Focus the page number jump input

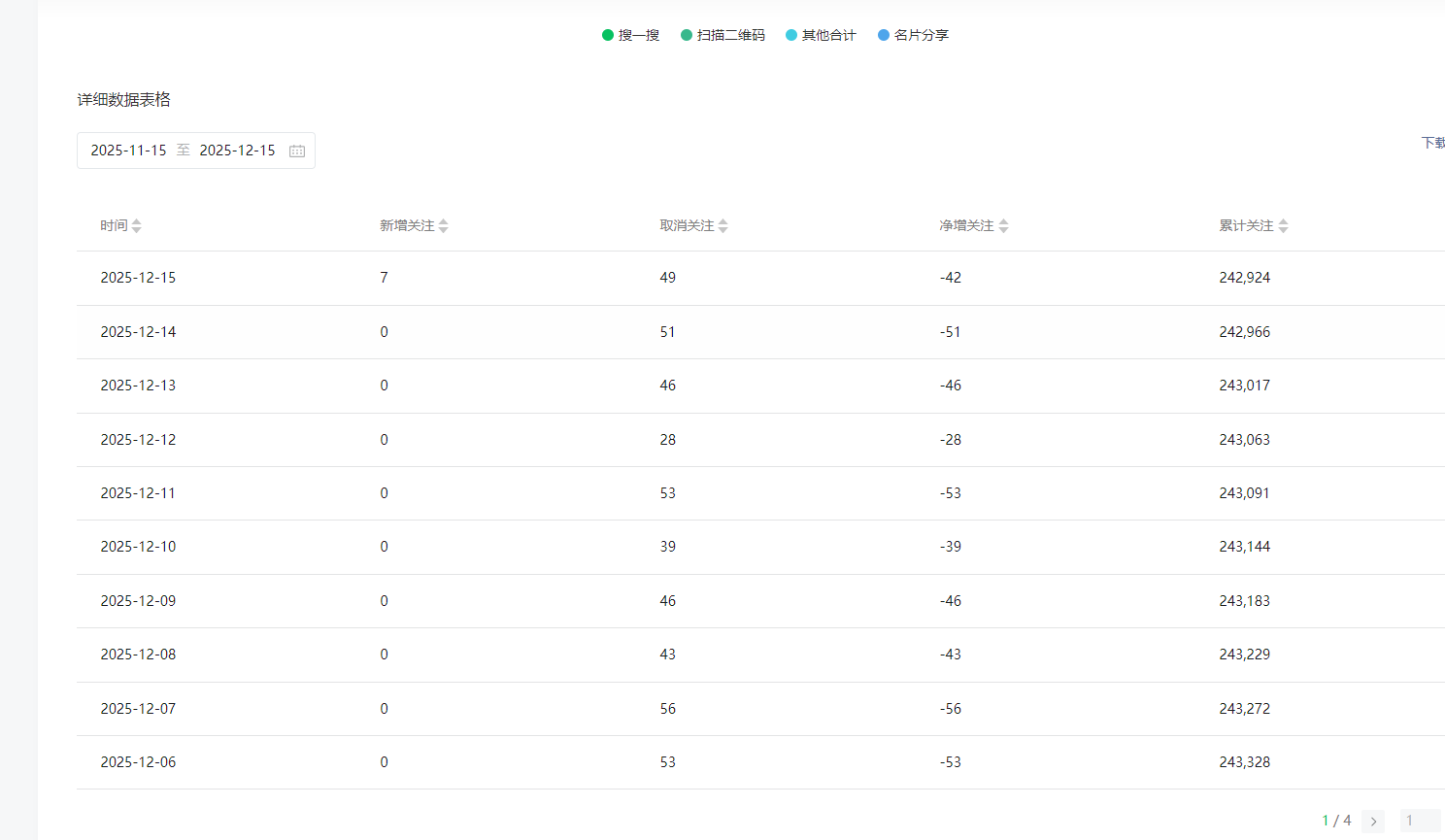(1419, 821)
